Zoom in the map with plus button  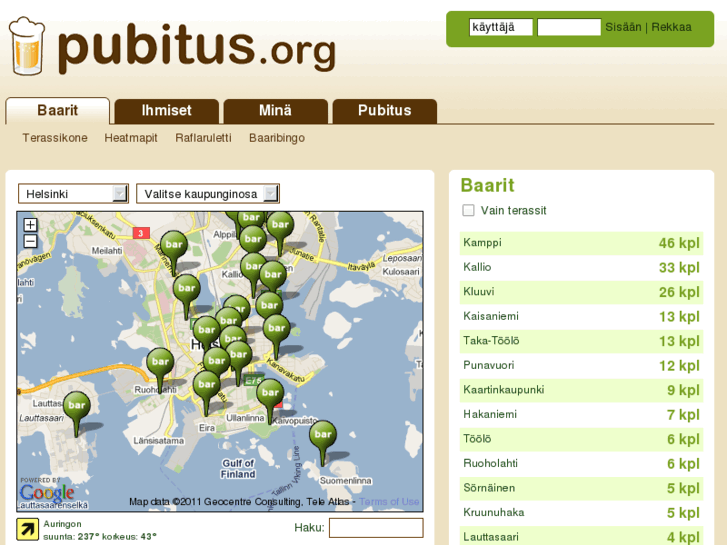(30, 225)
